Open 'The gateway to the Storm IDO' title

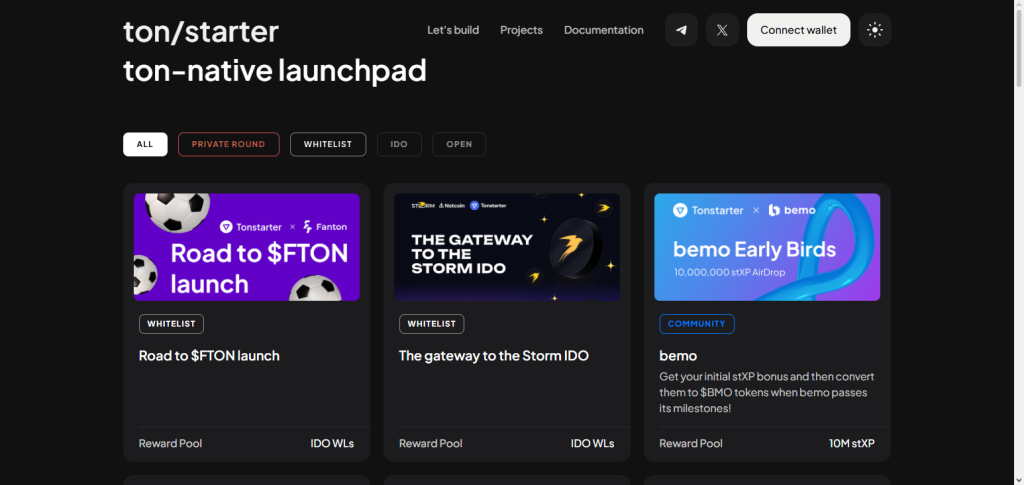coord(494,356)
